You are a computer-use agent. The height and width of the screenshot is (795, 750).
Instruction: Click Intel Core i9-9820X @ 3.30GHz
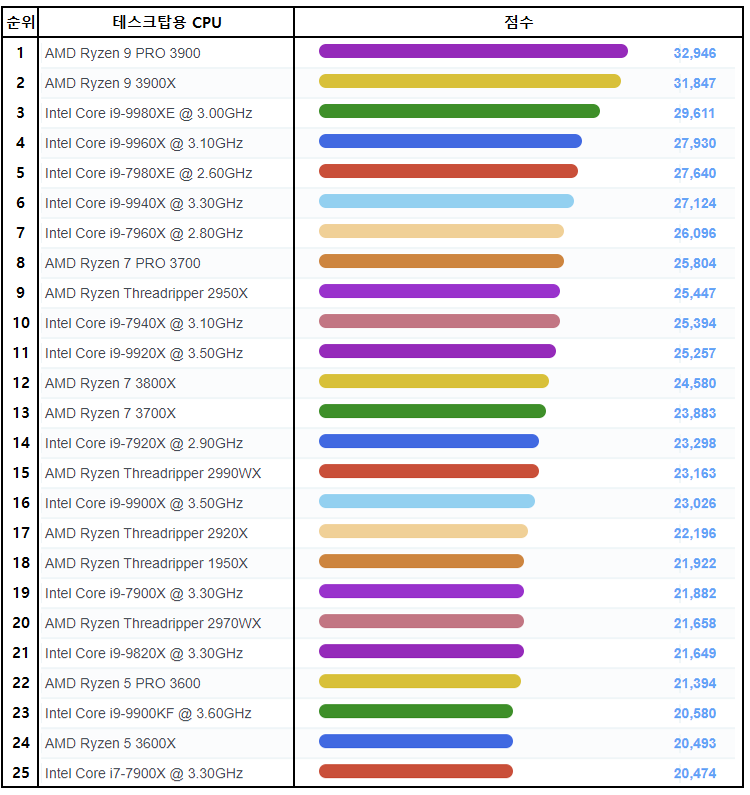click(x=144, y=653)
